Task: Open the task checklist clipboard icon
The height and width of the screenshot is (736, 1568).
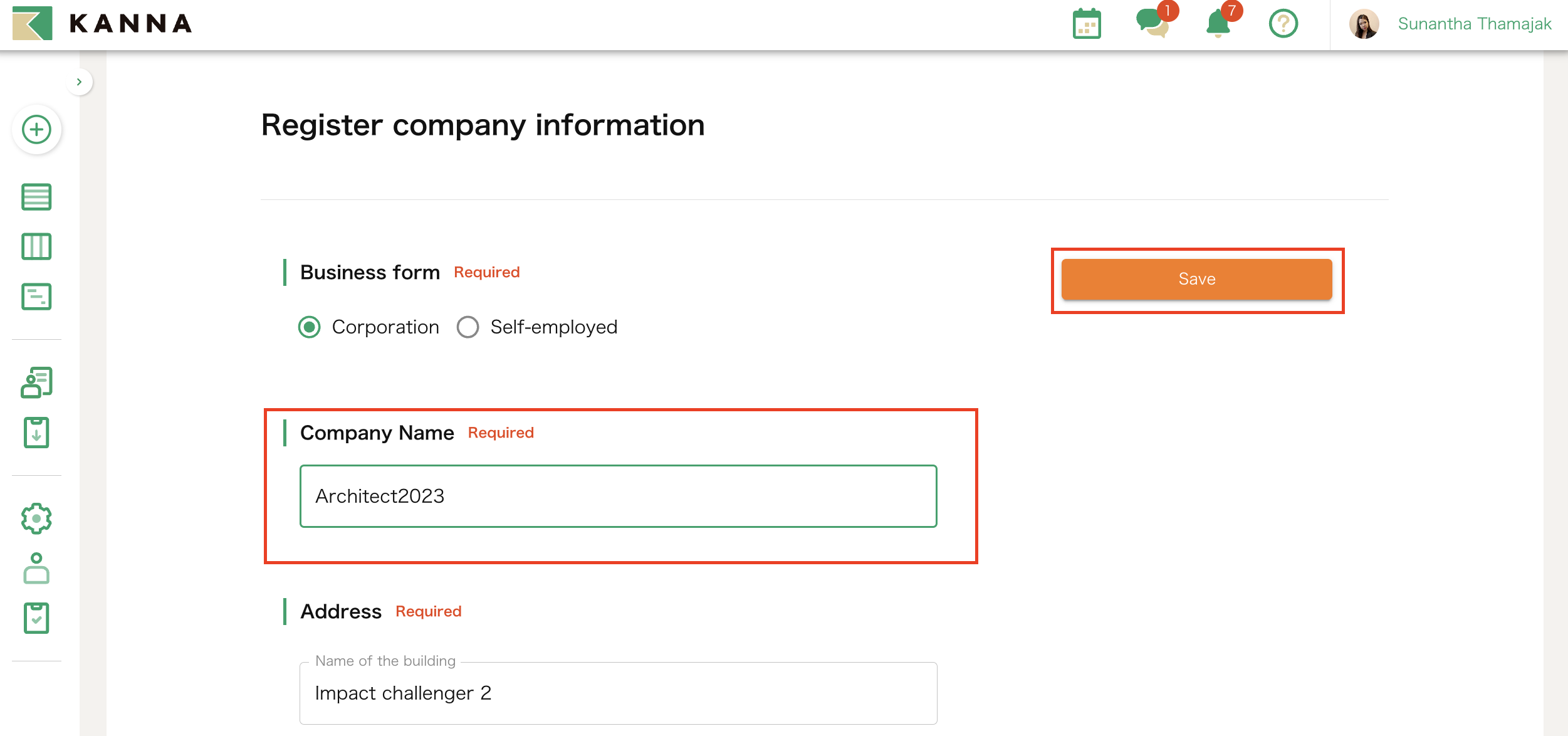Action: tap(36, 618)
